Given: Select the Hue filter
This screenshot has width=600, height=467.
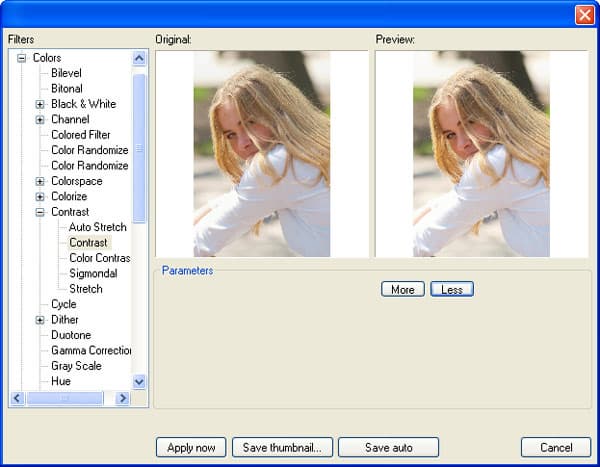Looking at the screenshot, I should tap(60, 381).
